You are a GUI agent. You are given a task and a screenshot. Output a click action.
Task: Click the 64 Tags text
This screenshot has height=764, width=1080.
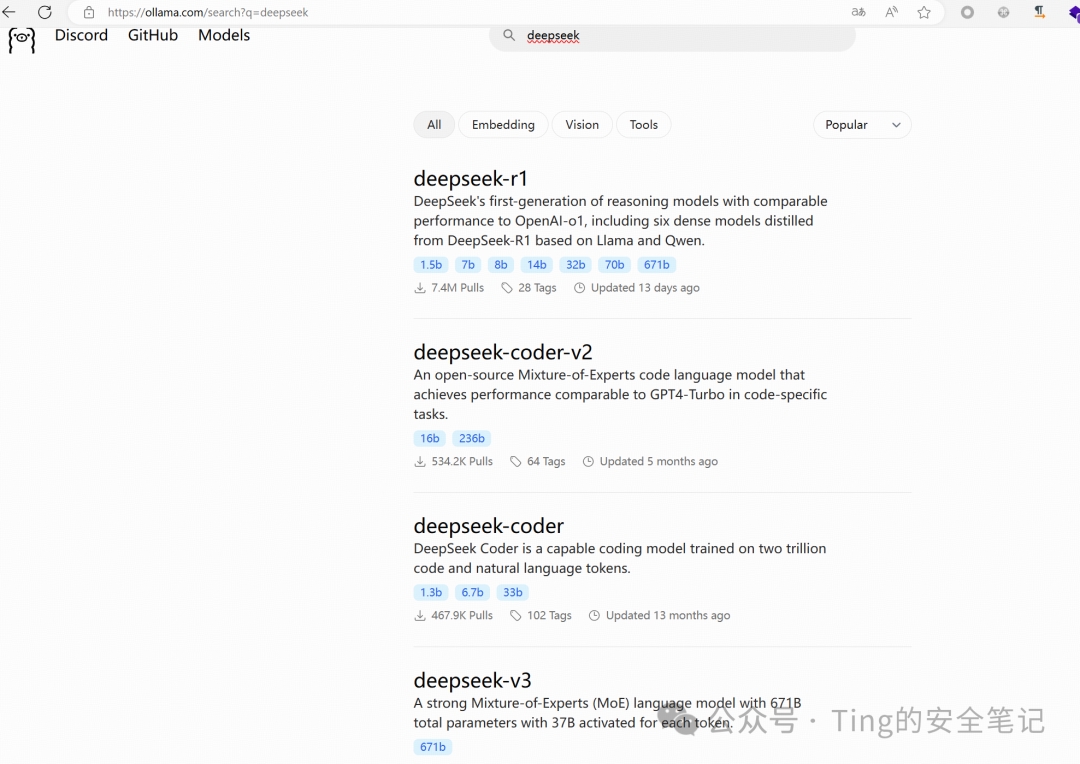[546, 462]
